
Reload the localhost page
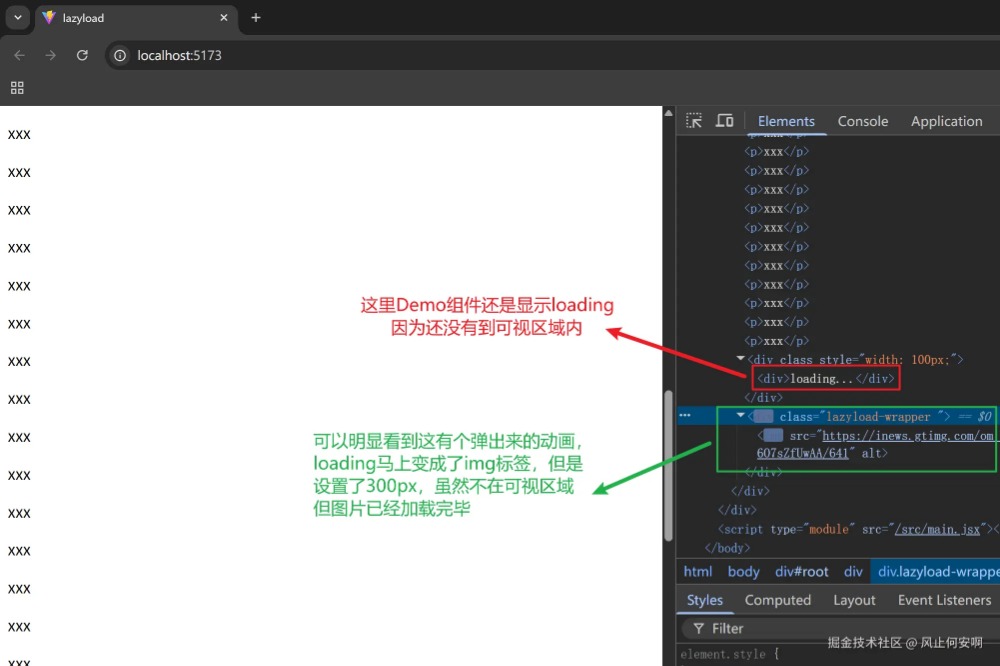82,55
